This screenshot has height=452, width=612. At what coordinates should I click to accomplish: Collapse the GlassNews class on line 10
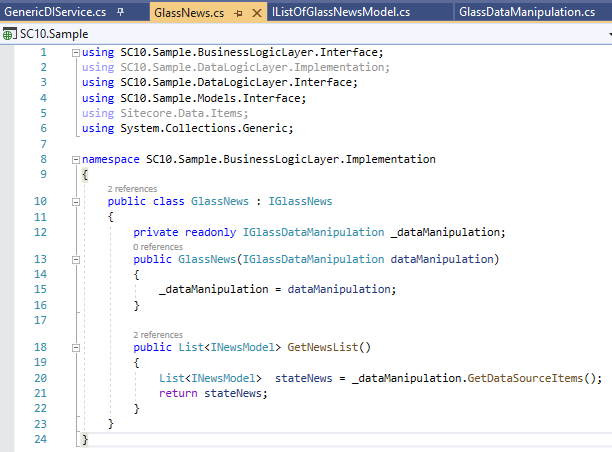[x=76, y=202]
